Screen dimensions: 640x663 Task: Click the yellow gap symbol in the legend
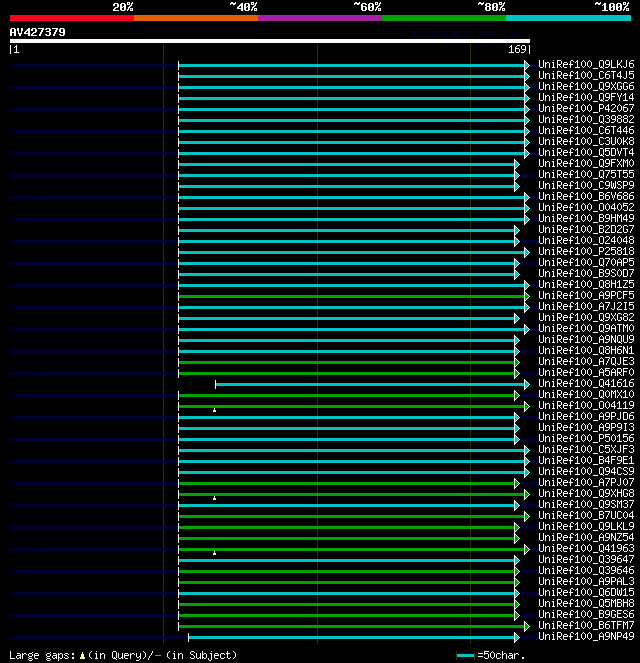tap(82, 656)
